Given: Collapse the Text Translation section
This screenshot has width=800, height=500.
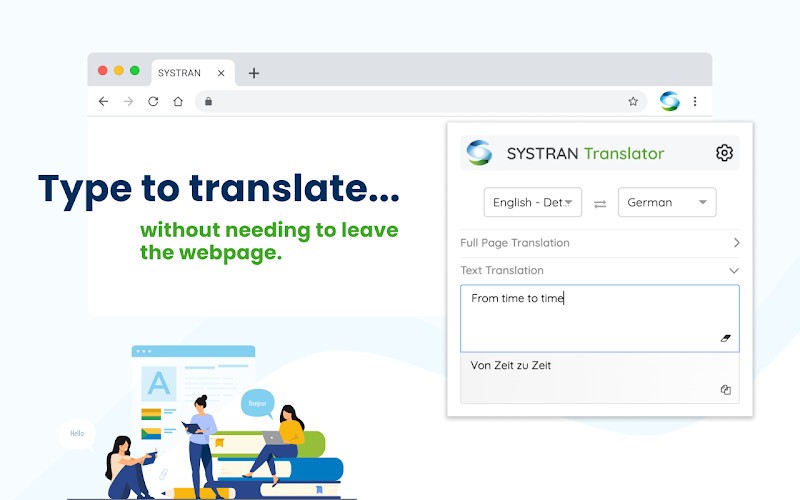Looking at the screenshot, I should [734, 271].
